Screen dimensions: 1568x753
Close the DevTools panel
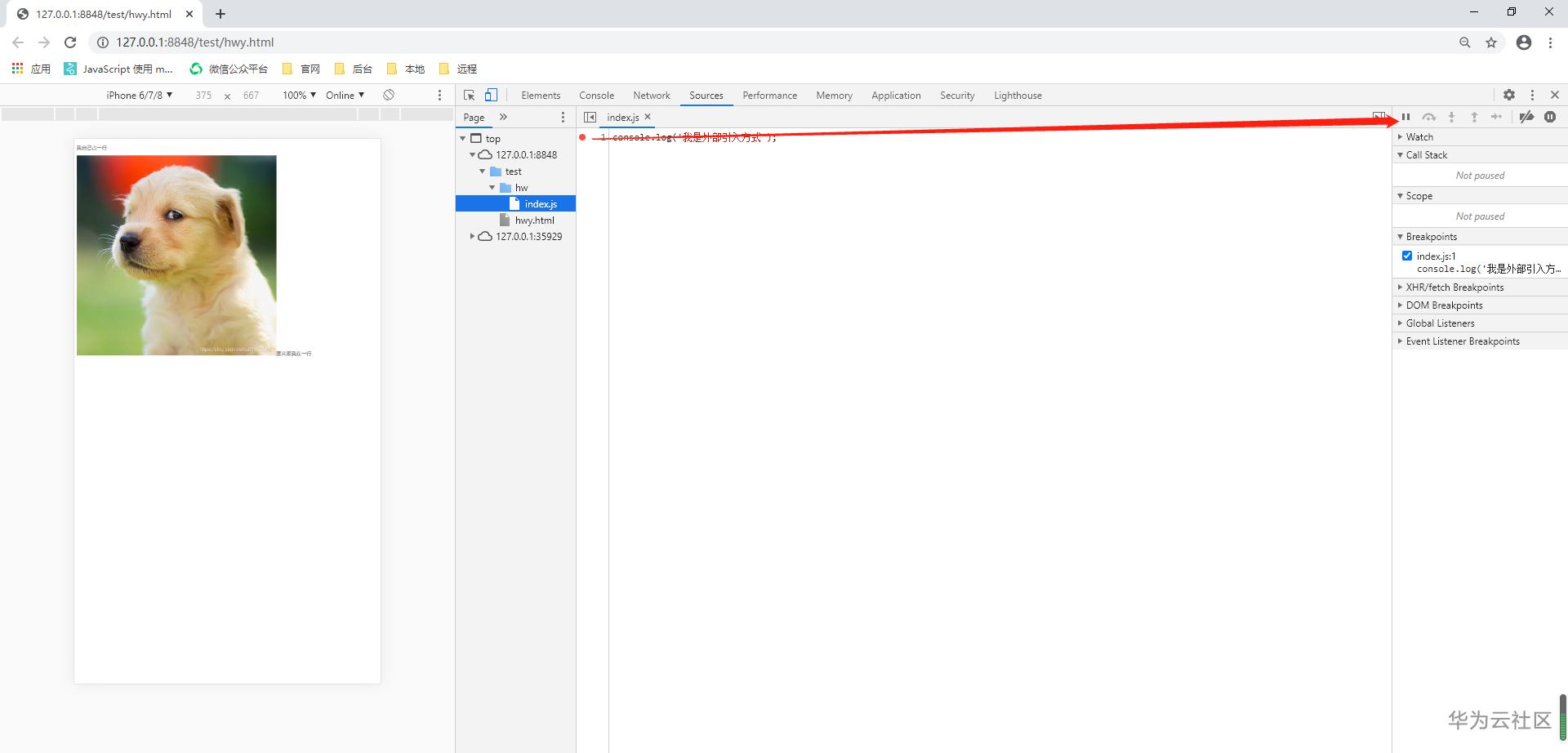(x=1555, y=95)
